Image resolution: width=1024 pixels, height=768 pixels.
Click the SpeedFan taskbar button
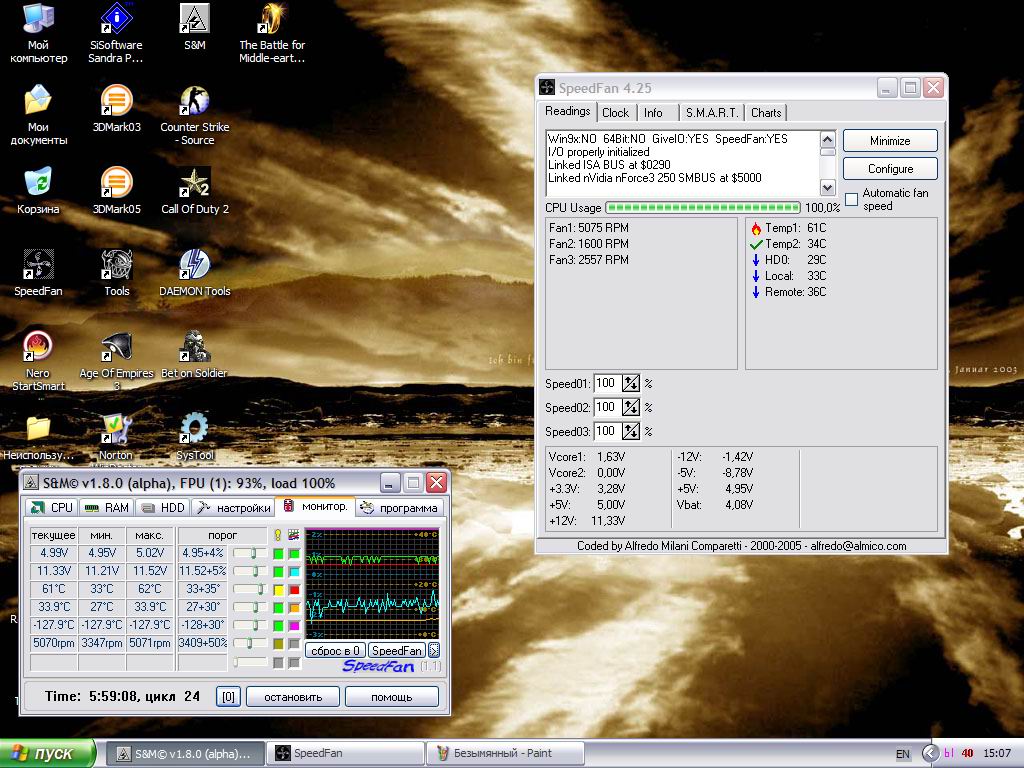(x=345, y=754)
